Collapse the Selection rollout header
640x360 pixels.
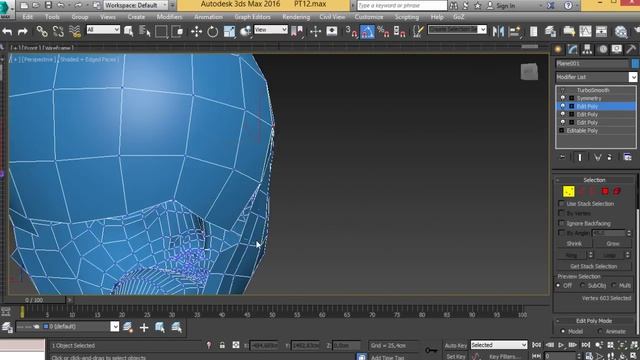tap(594, 180)
